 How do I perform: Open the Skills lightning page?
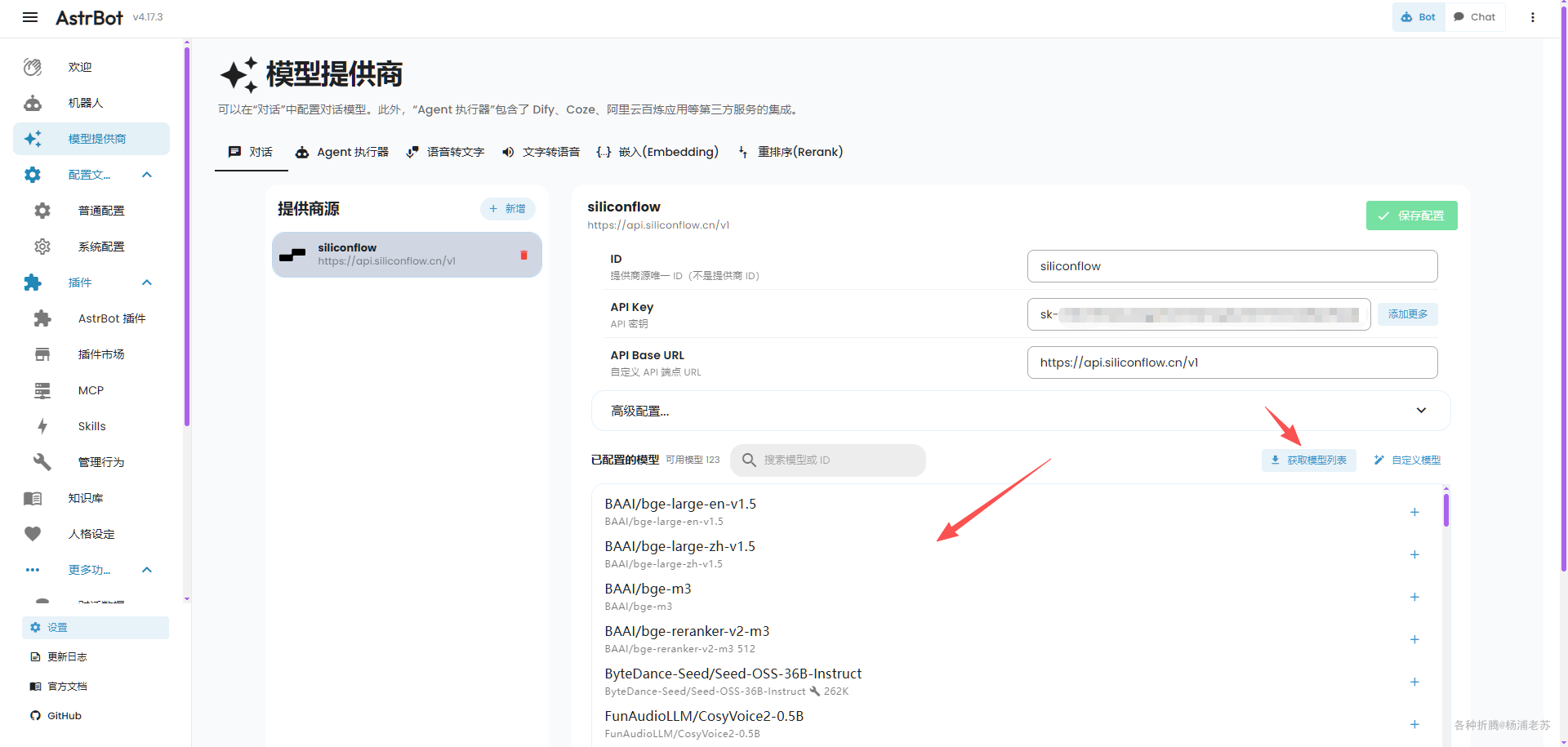coord(91,426)
